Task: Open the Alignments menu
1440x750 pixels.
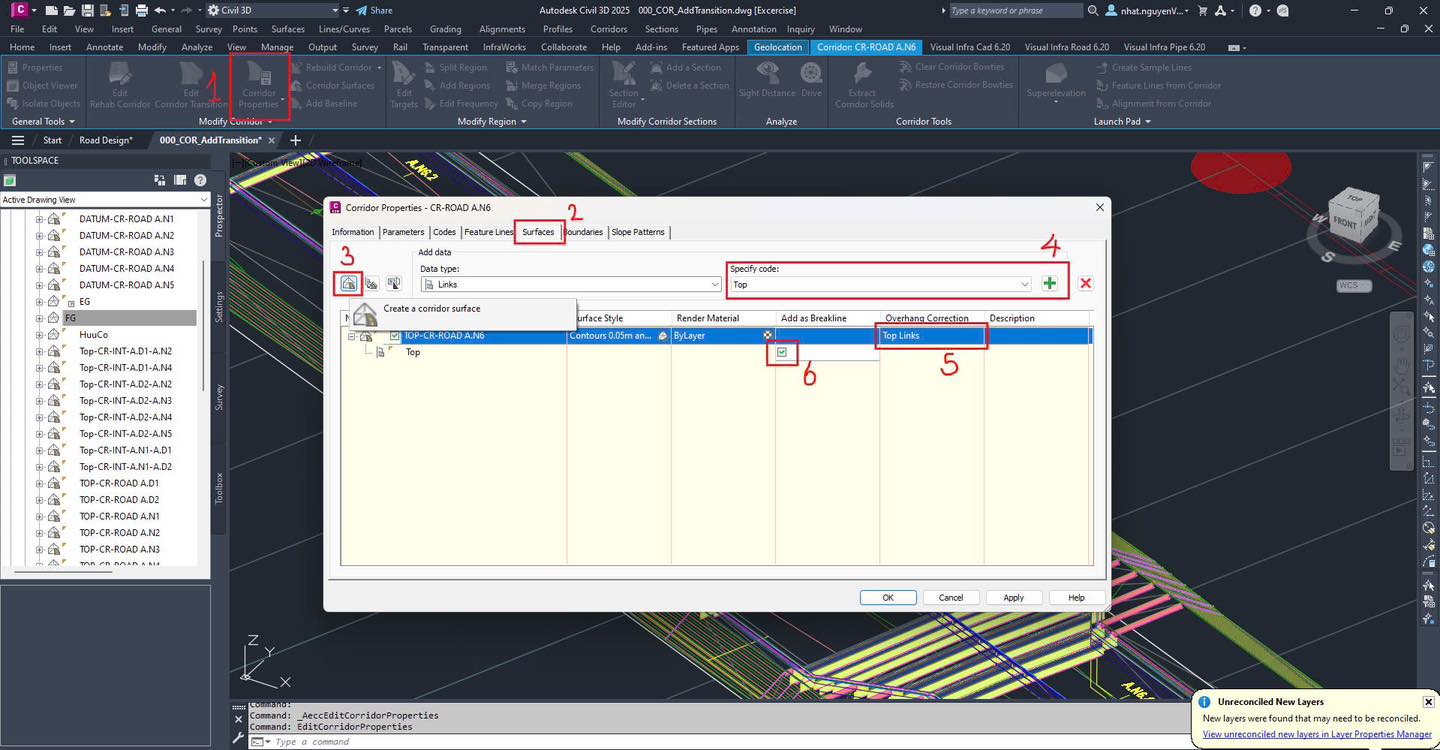Action: 502,29
